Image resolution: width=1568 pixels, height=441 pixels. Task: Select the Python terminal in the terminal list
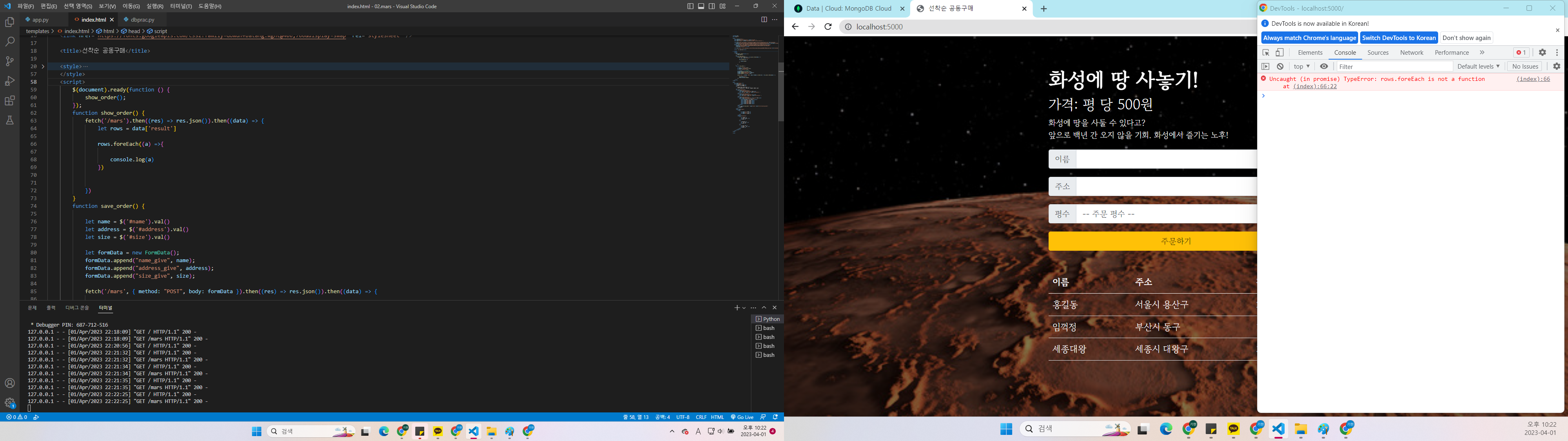pyautogui.click(x=768, y=319)
